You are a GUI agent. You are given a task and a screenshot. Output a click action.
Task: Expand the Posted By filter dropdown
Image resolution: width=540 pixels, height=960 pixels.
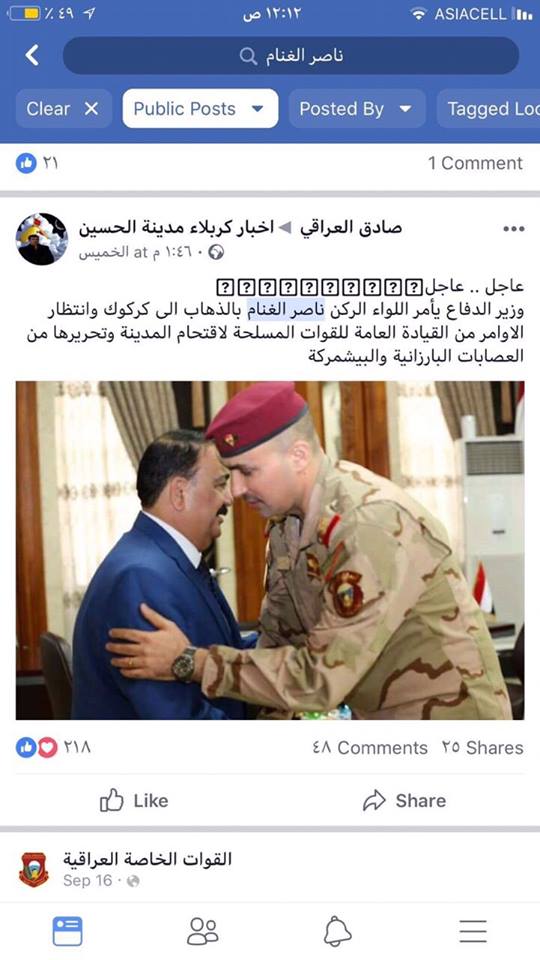coord(357,109)
